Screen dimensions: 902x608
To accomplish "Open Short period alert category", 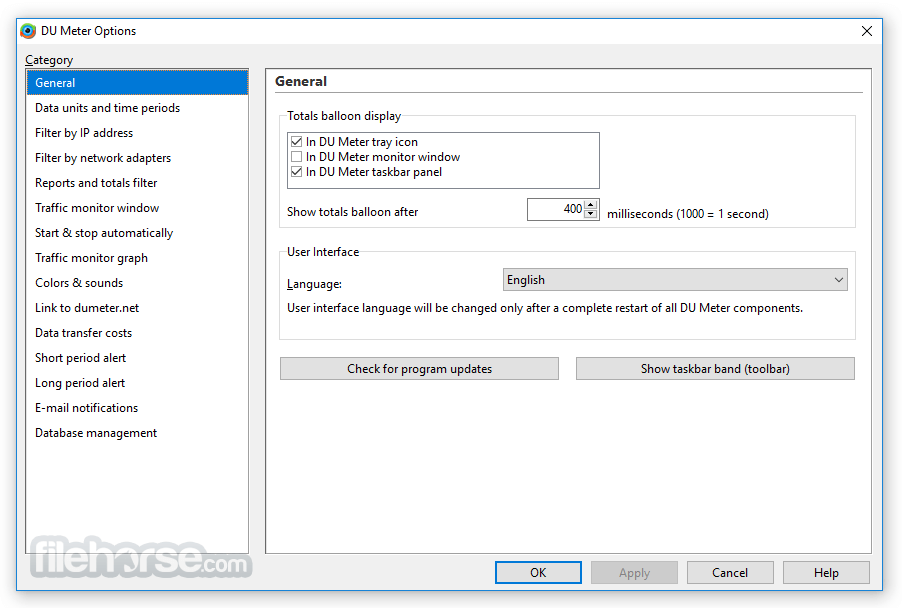I will click(137, 358).
